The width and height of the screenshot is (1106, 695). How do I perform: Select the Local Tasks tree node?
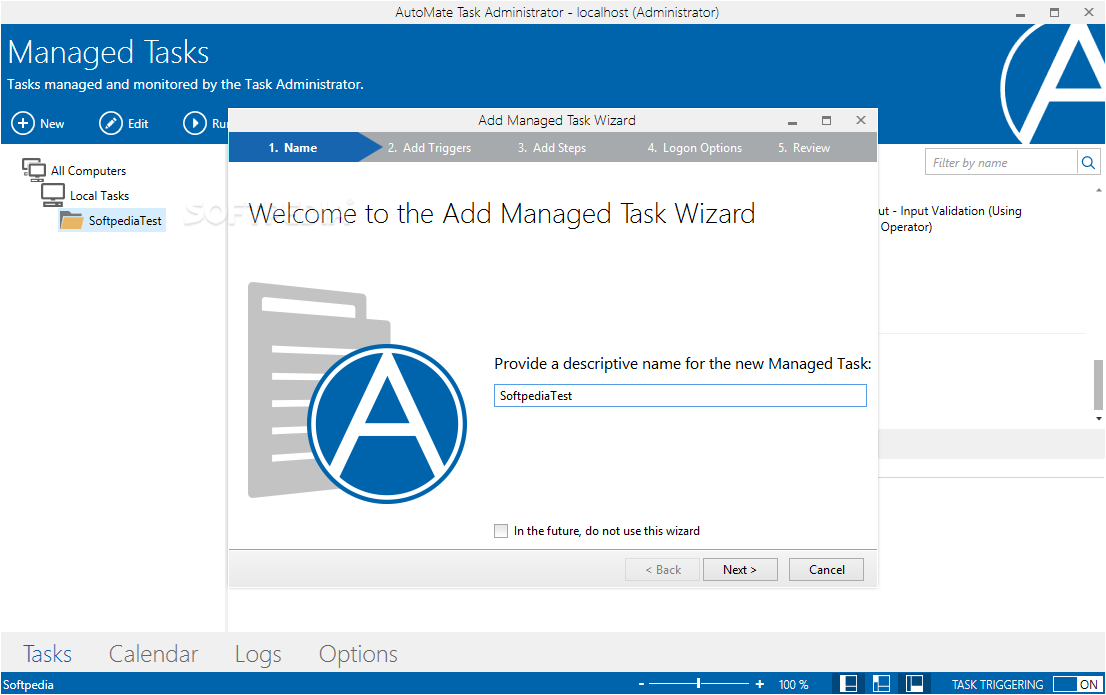click(85, 195)
